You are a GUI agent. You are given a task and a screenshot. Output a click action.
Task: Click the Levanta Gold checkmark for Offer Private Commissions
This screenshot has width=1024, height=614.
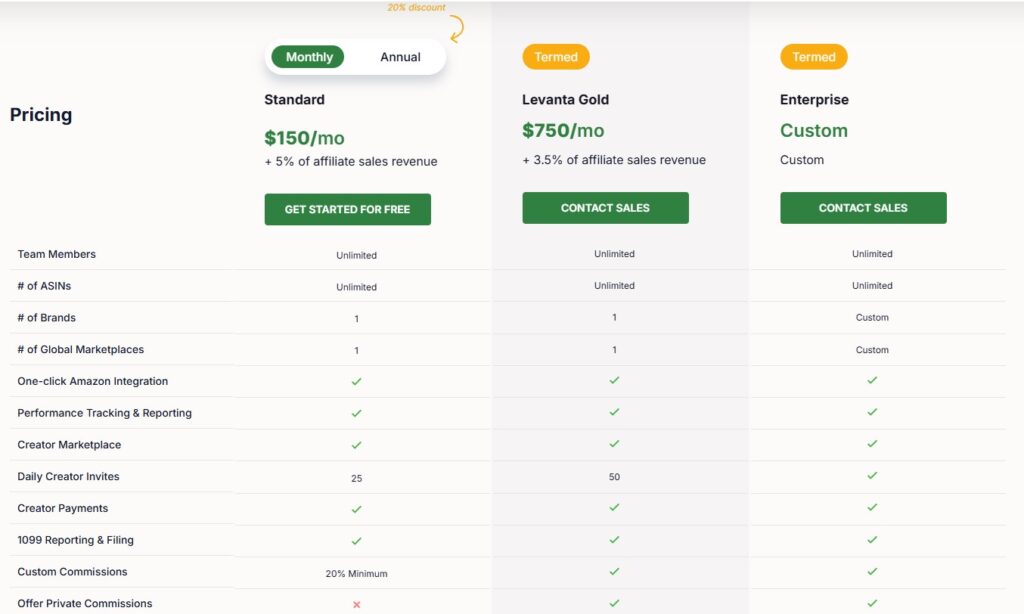[615, 603]
